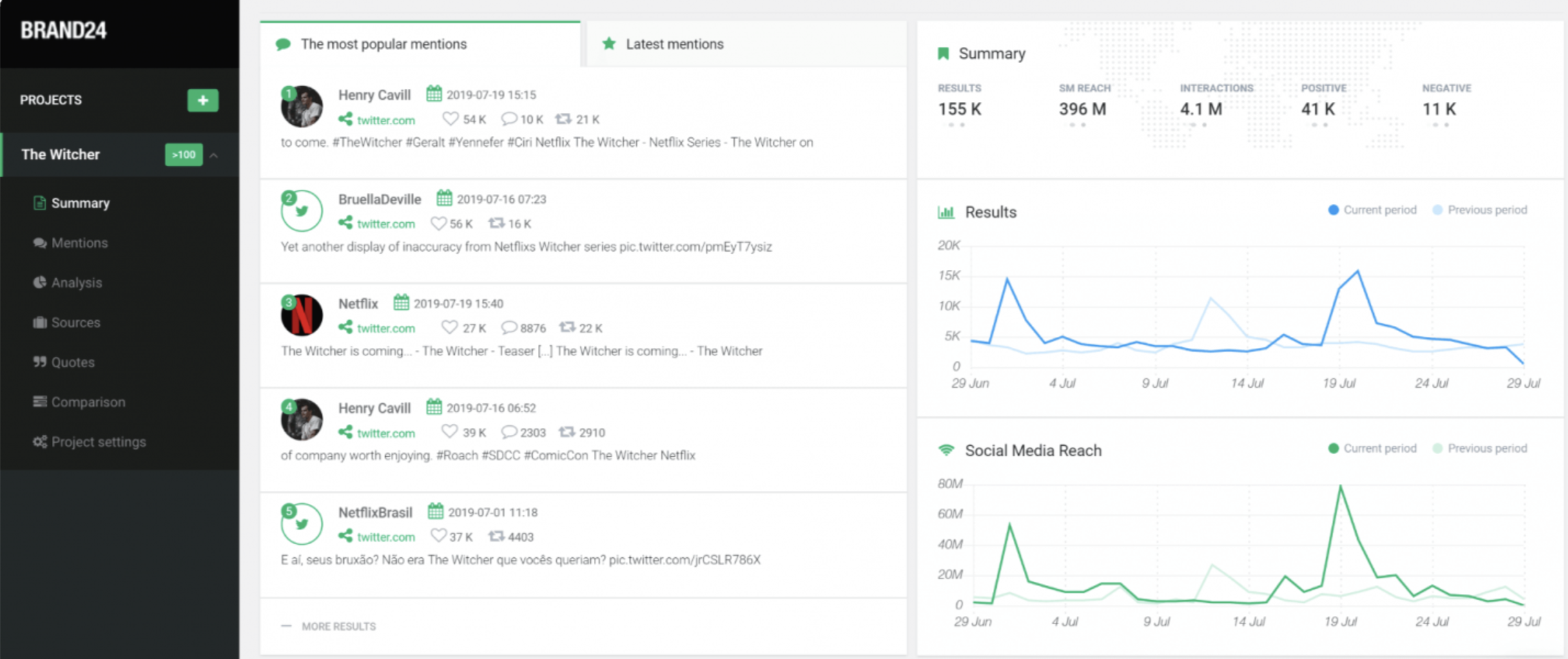Click retweet icon showing 21 K
This screenshot has height=659, width=1568.
(x=563, y=119)
